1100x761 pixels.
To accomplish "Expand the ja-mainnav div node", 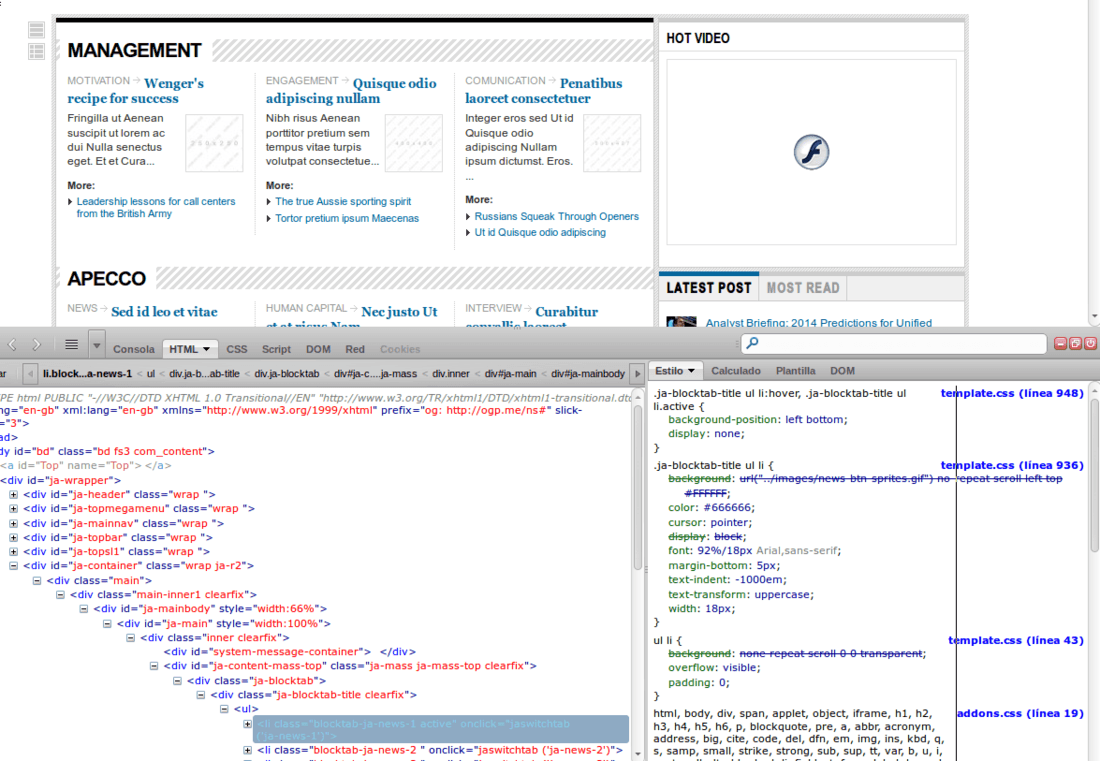I will pos(13,523).
